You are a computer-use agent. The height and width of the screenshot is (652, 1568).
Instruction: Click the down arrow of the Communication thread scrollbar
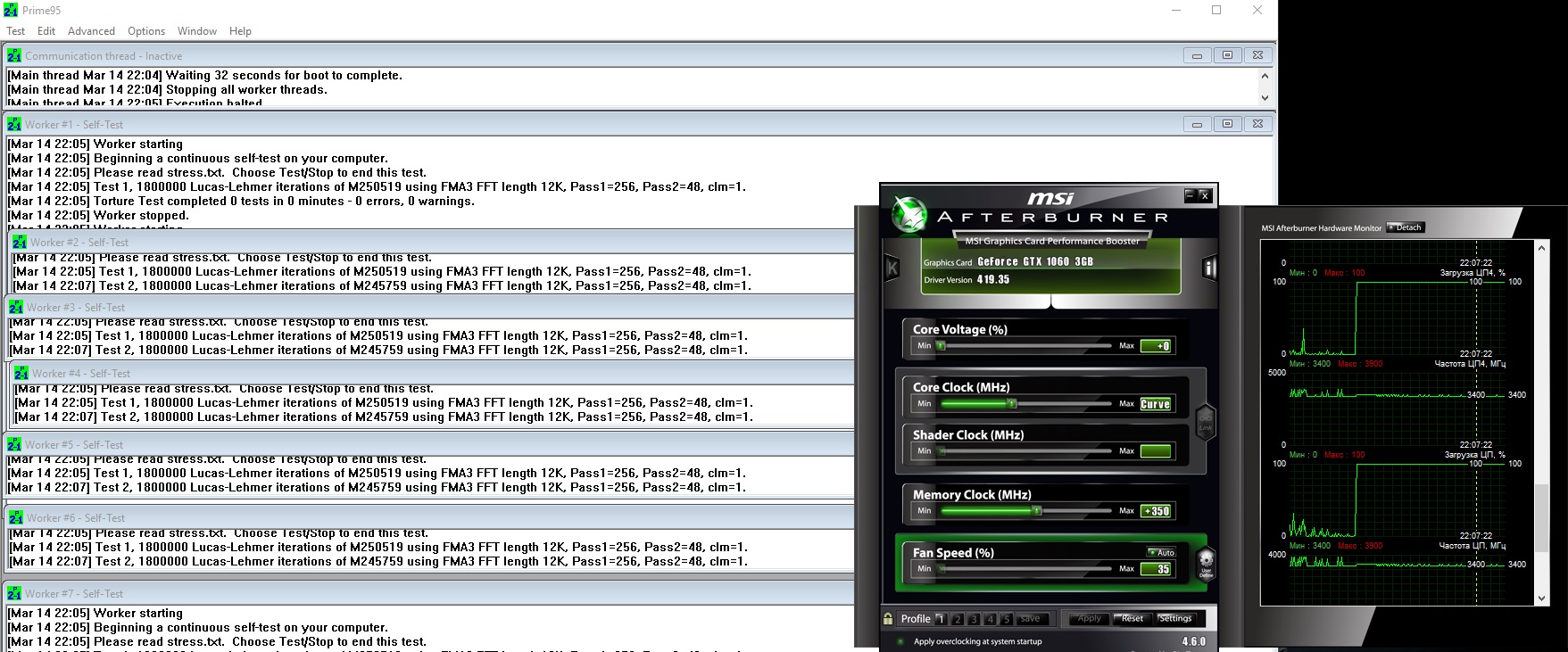tap(1265, 97)
